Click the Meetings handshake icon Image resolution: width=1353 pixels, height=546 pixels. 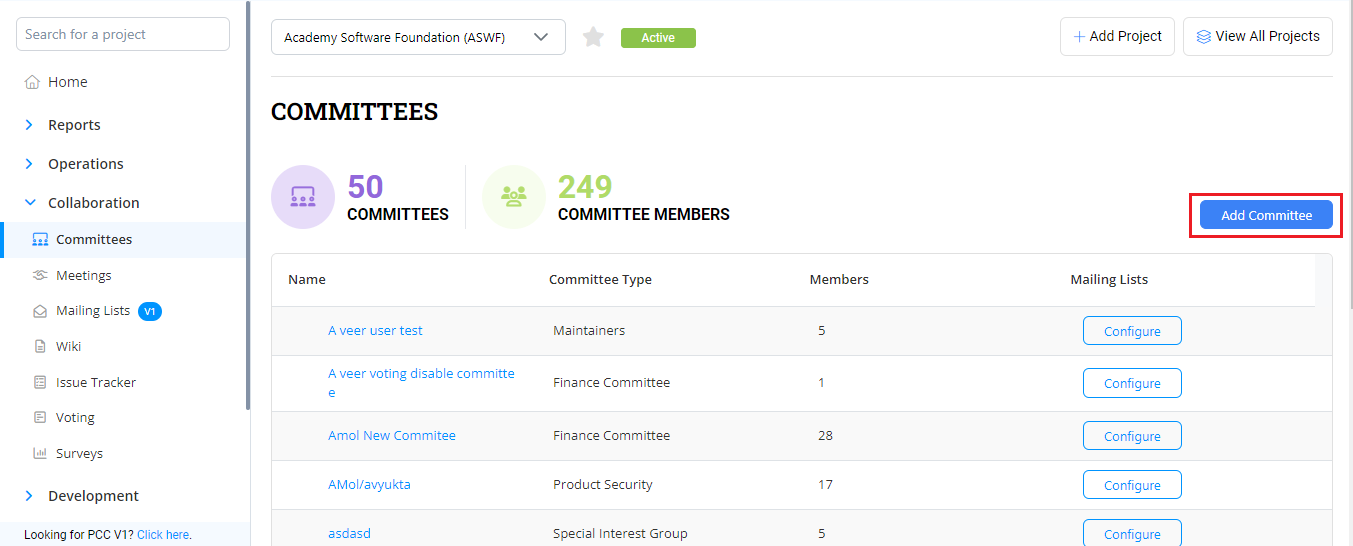coord(40,276)
